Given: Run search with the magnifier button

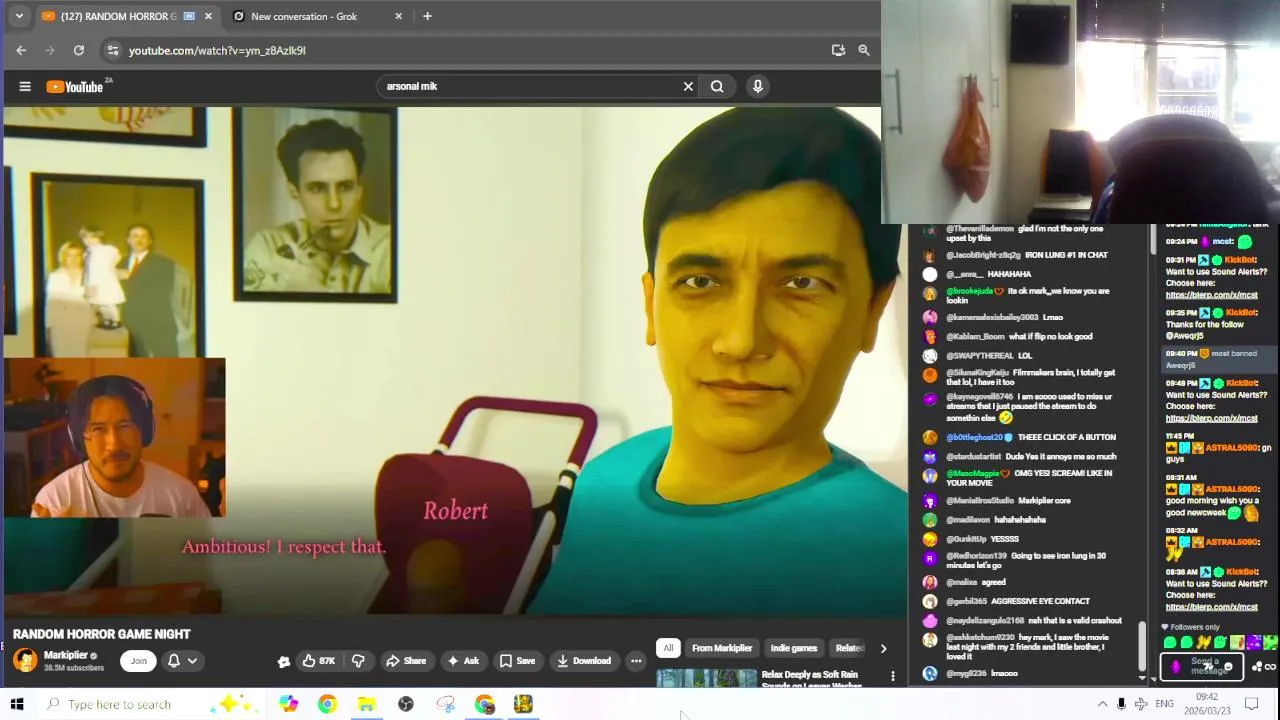Looking at the screenshot, I should [717, 86].
